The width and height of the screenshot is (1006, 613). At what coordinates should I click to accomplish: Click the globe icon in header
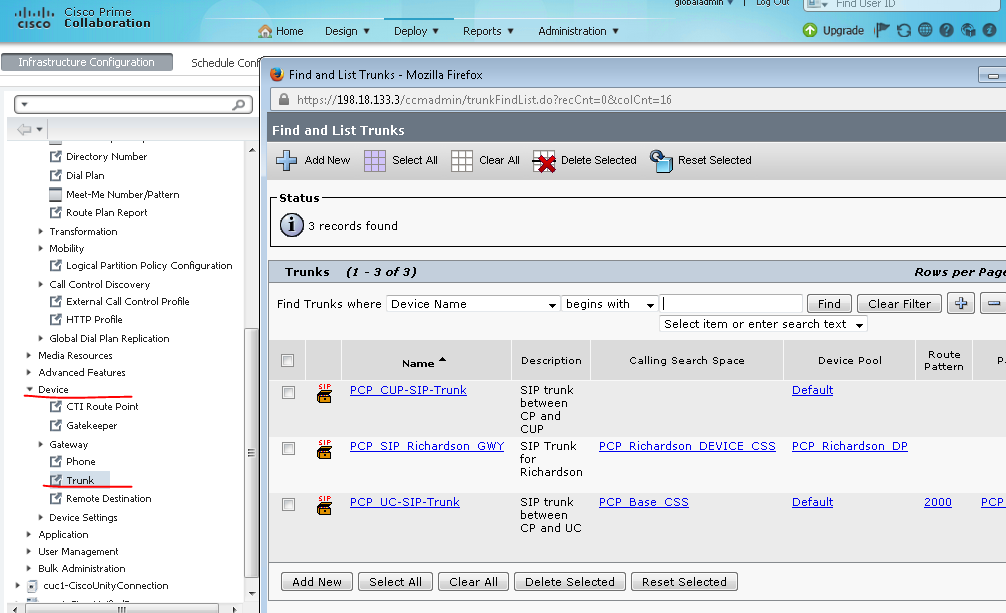925,30
